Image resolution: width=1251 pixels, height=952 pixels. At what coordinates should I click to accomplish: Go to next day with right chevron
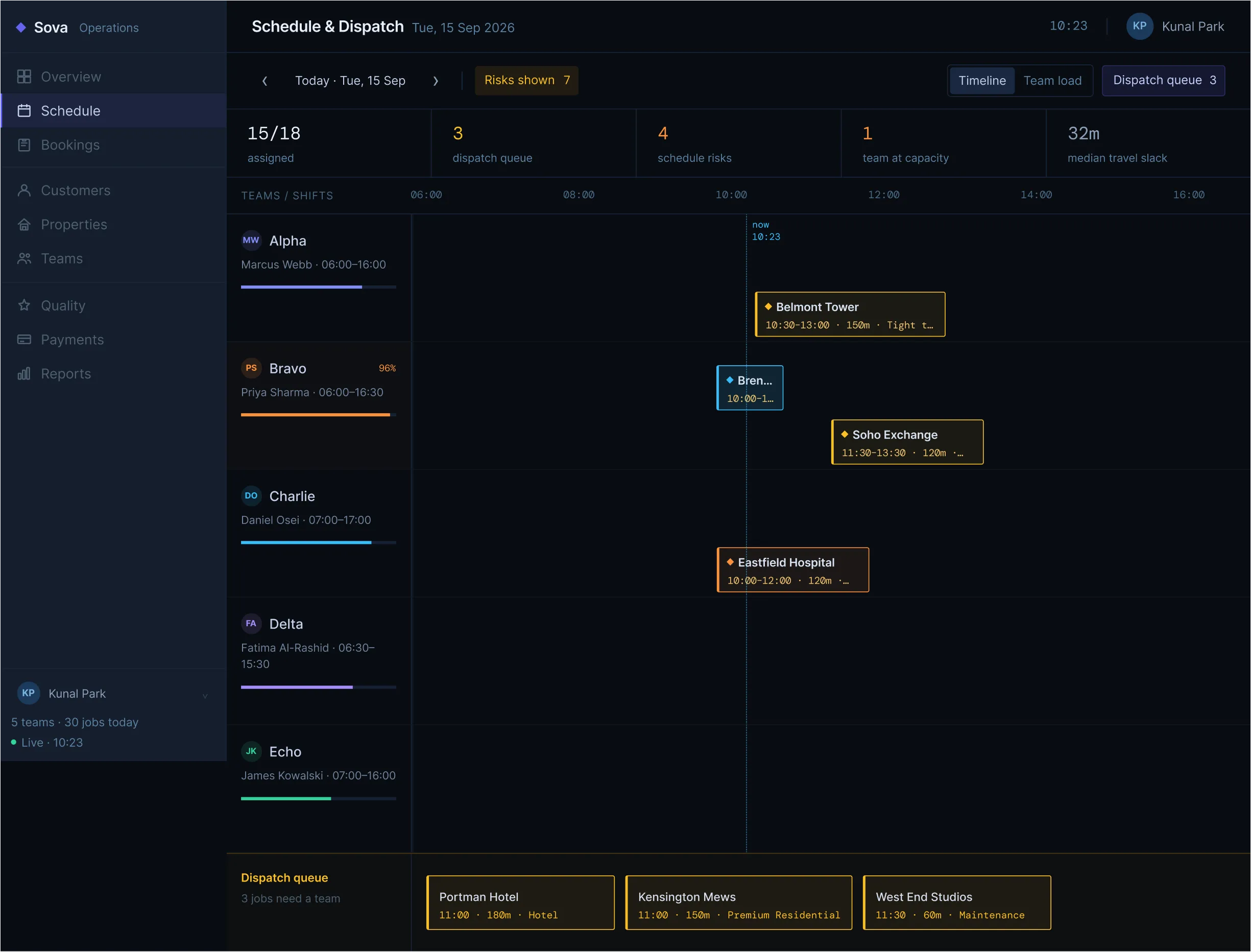click(435, 81)
